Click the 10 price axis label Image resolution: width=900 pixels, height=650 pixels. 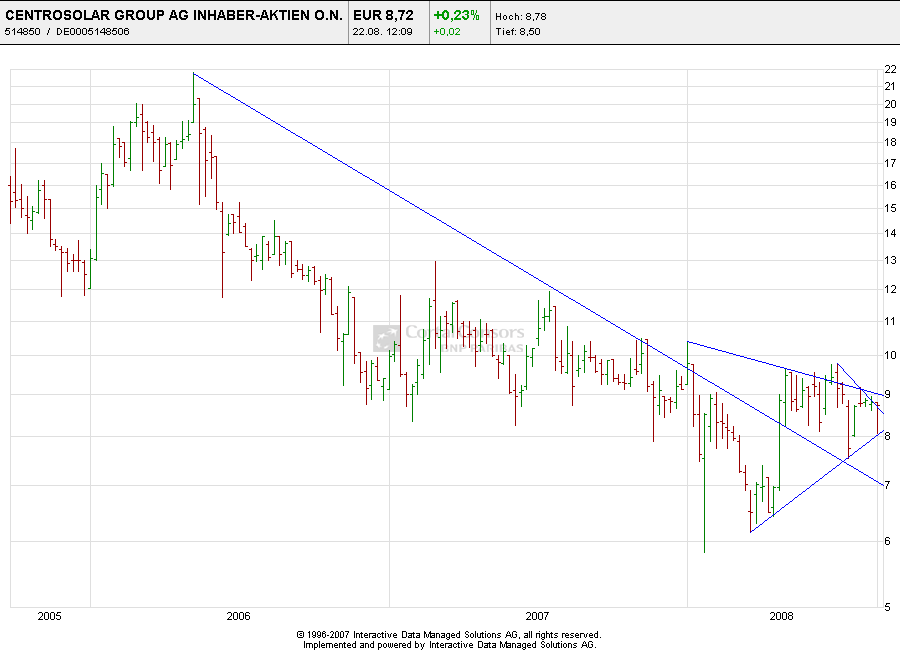(x=890, y=355)
